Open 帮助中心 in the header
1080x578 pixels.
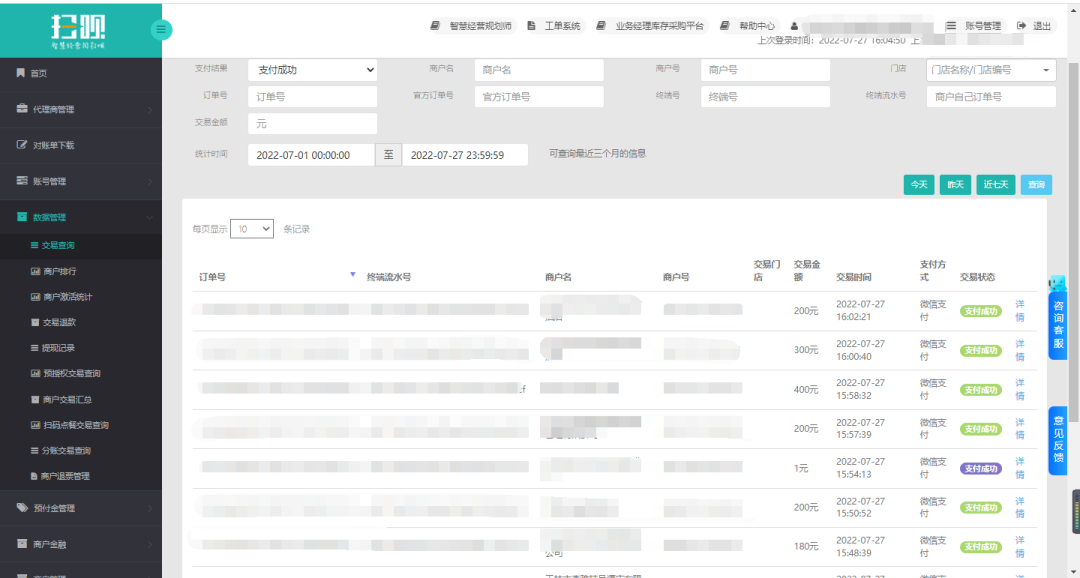tap(748, 26)
